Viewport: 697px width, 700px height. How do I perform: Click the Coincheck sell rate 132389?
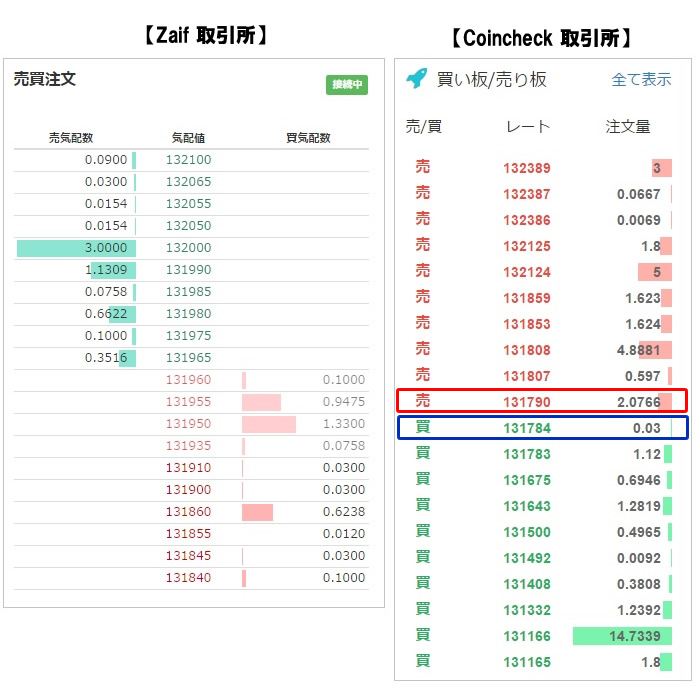(x=527, y=168)
